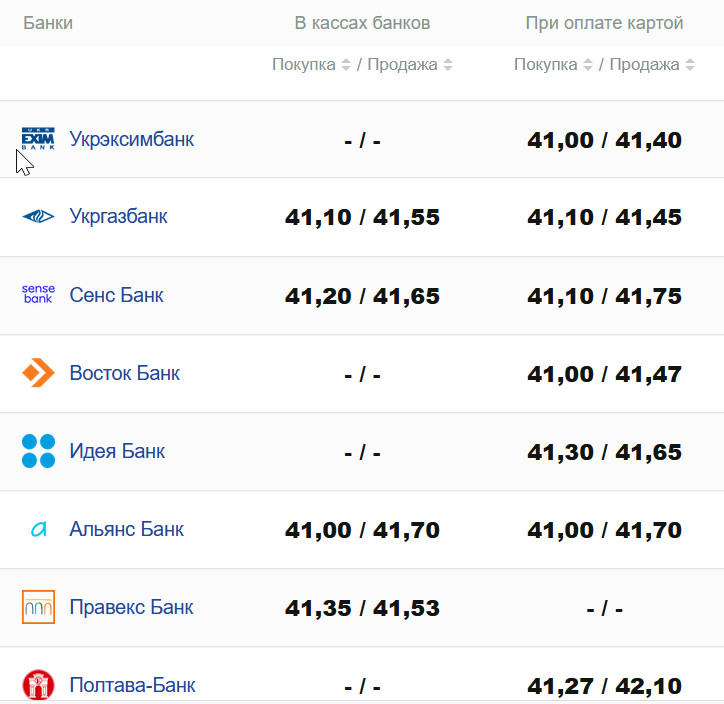This screenshot has width=724, height=704.
Task: Click the Sense Bank logo icon
Action: 38,294
